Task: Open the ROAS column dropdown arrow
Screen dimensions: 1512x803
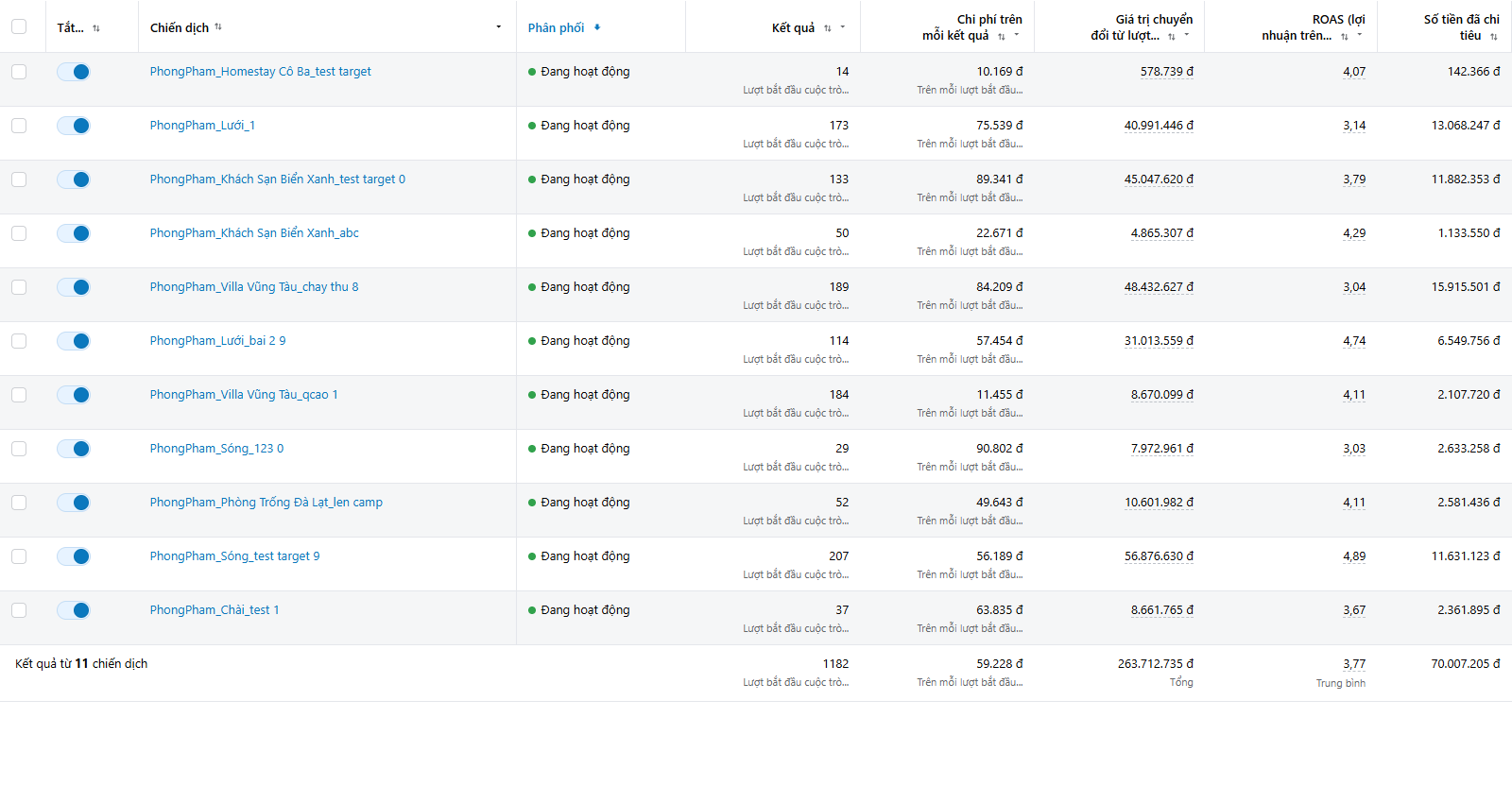Action: tap(1360, 35)
